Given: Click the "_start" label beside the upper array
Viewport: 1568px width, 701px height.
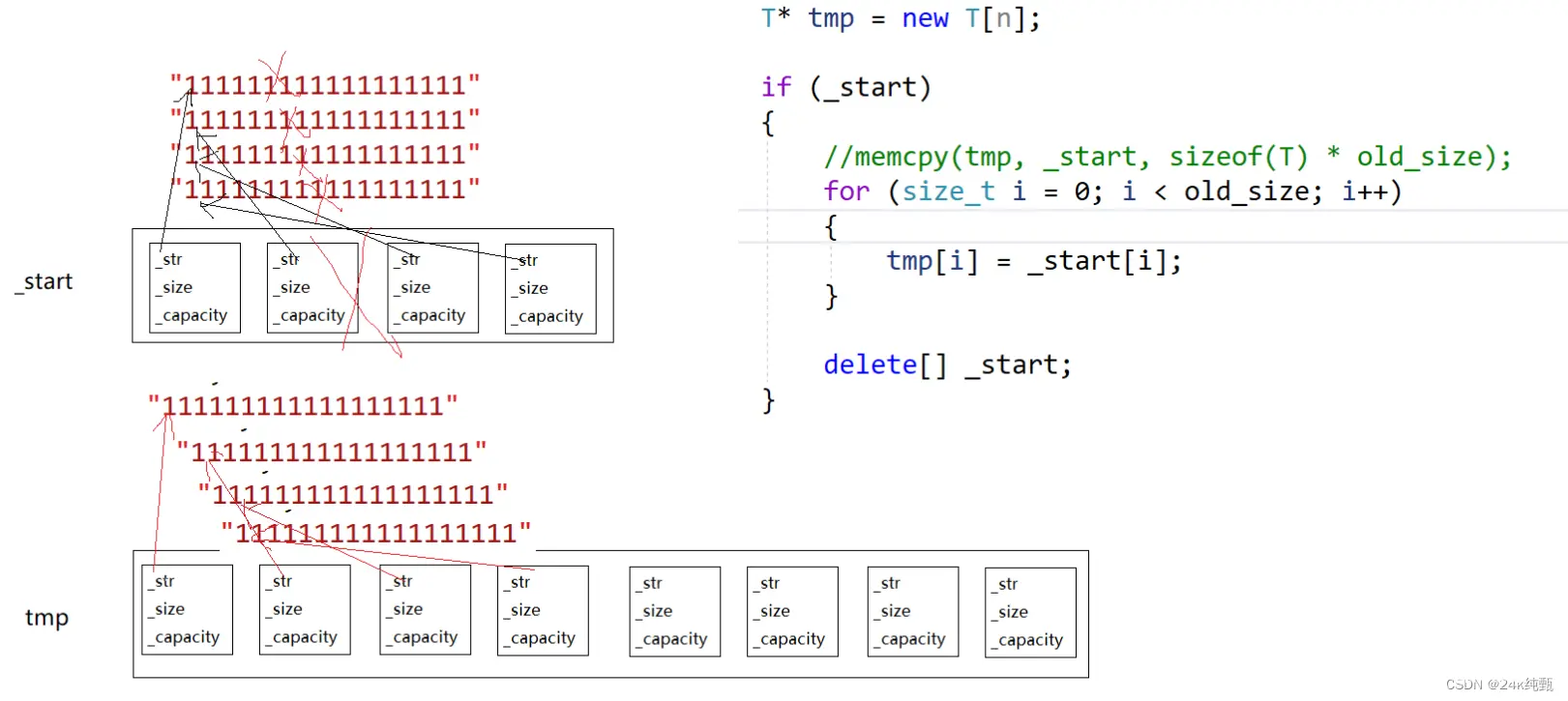Looking at the screenshot, I should 44,281.
